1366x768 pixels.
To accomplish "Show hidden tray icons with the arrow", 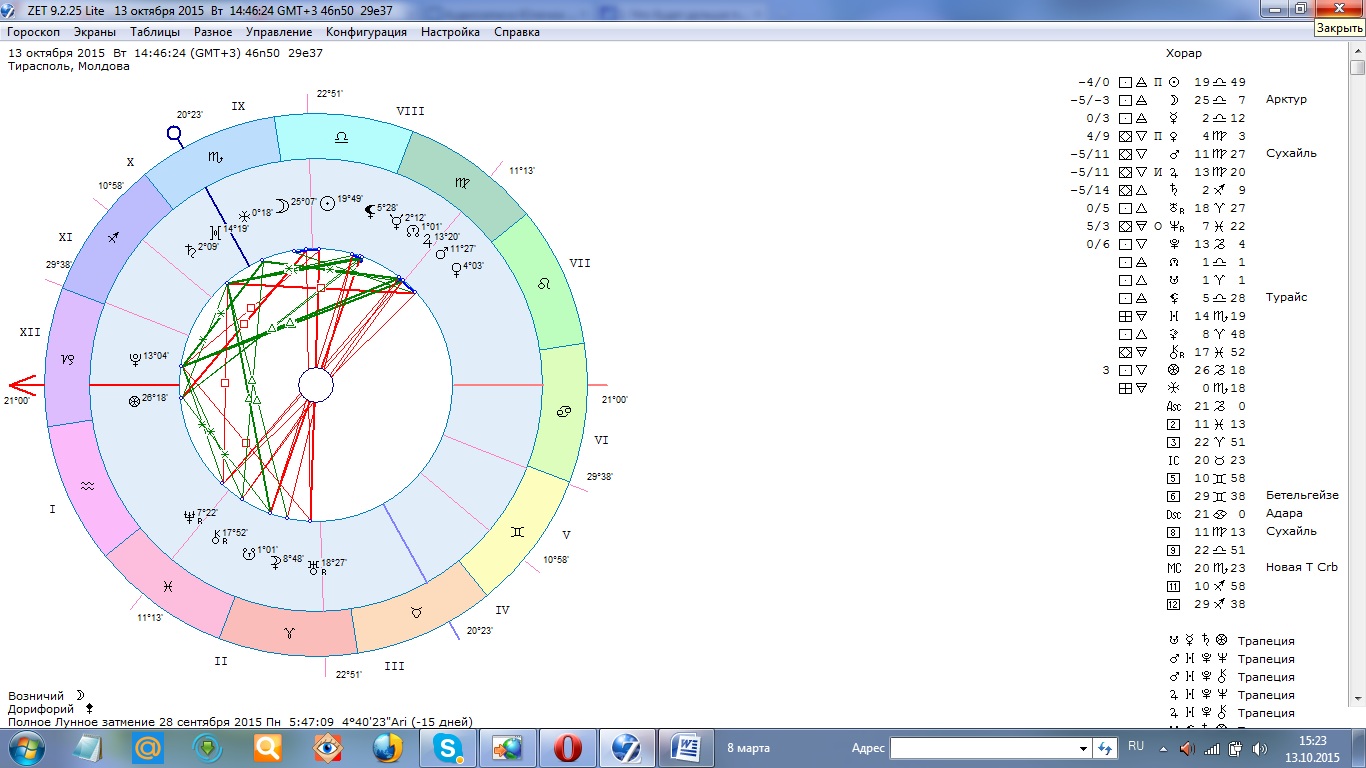I will pyautogui.click(x=1162, y=748).
